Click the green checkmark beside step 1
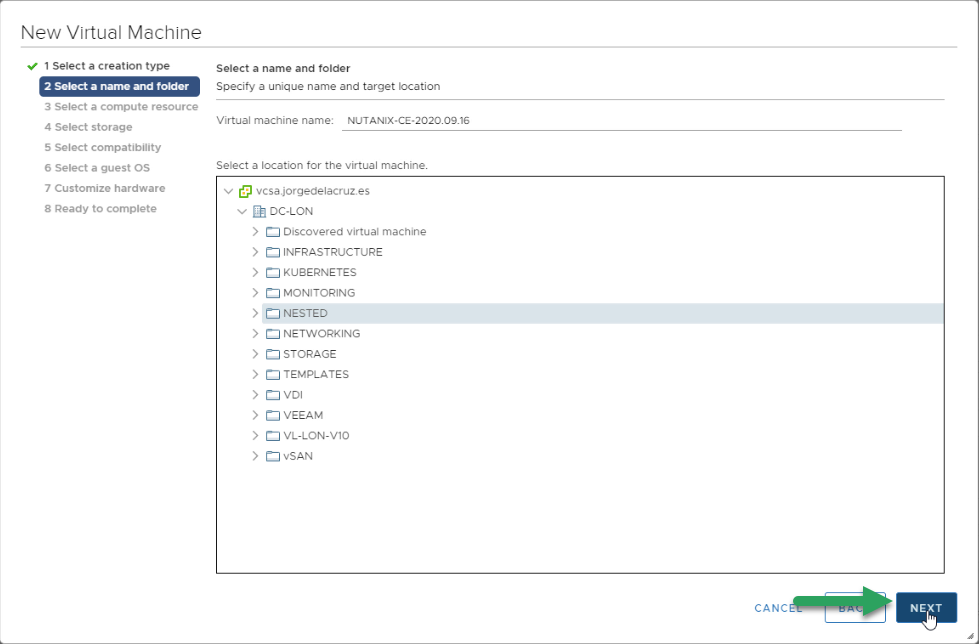 pos(32,66)
